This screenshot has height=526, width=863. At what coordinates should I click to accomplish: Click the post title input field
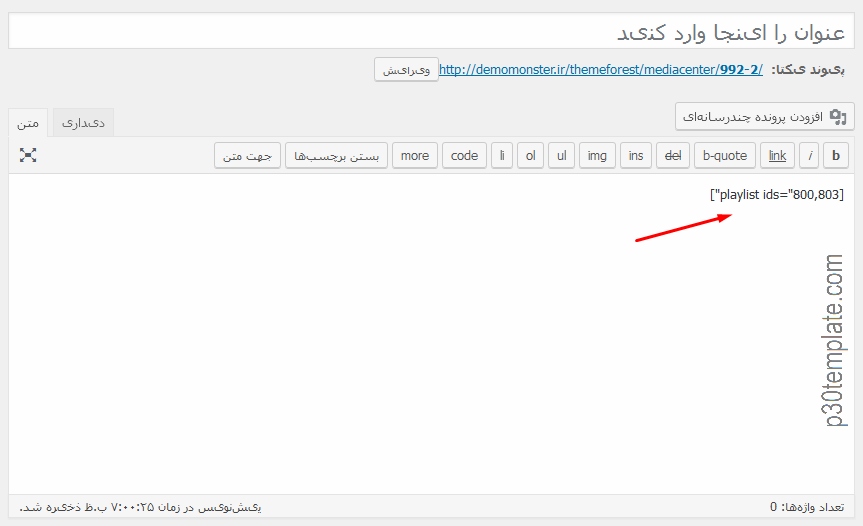431,31
